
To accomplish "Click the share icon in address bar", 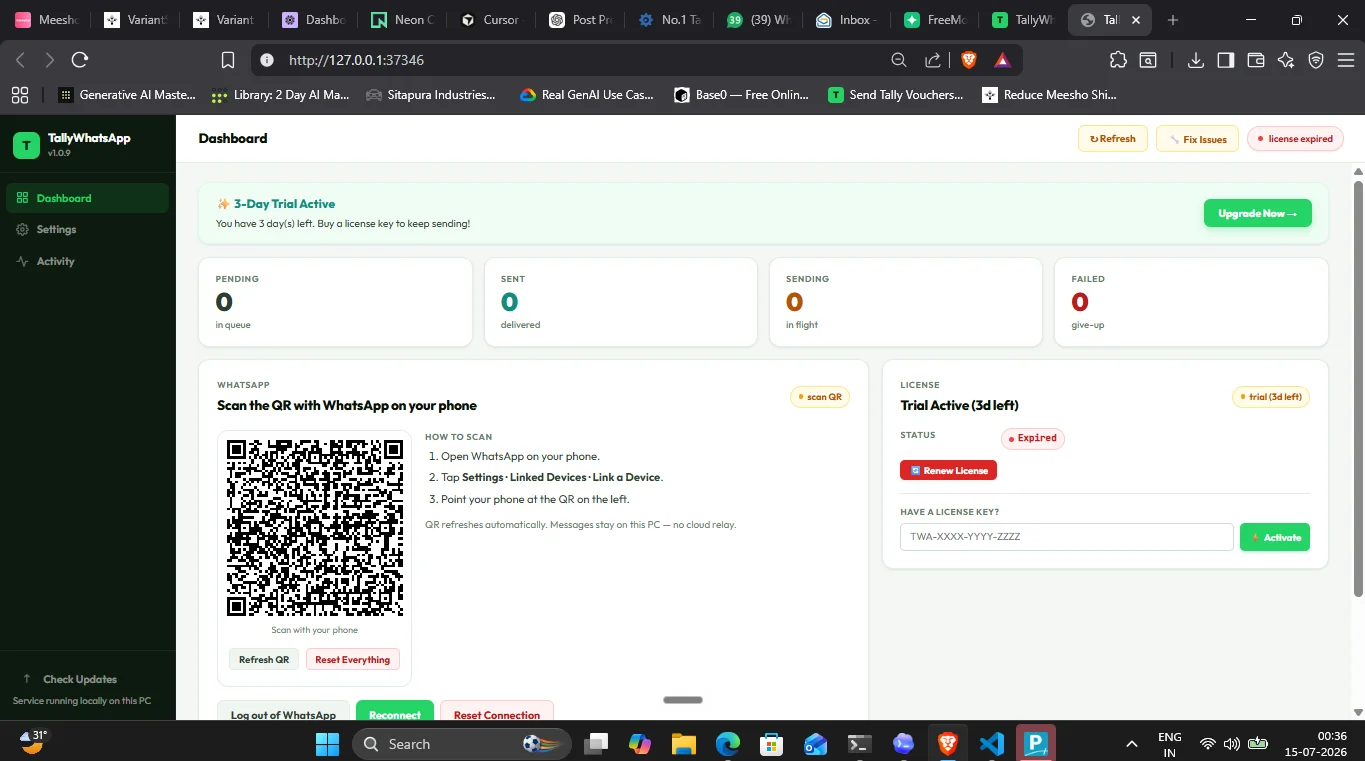I will coord(932,60).
